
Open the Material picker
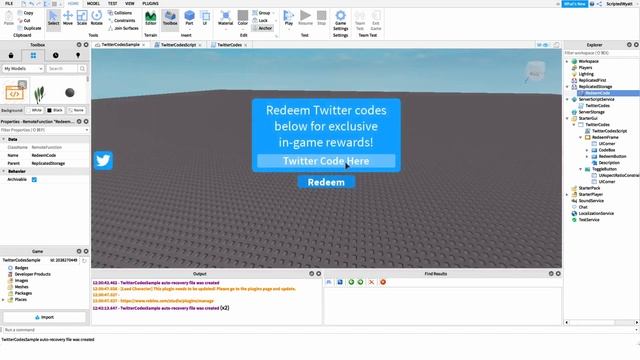pos(225,18)
